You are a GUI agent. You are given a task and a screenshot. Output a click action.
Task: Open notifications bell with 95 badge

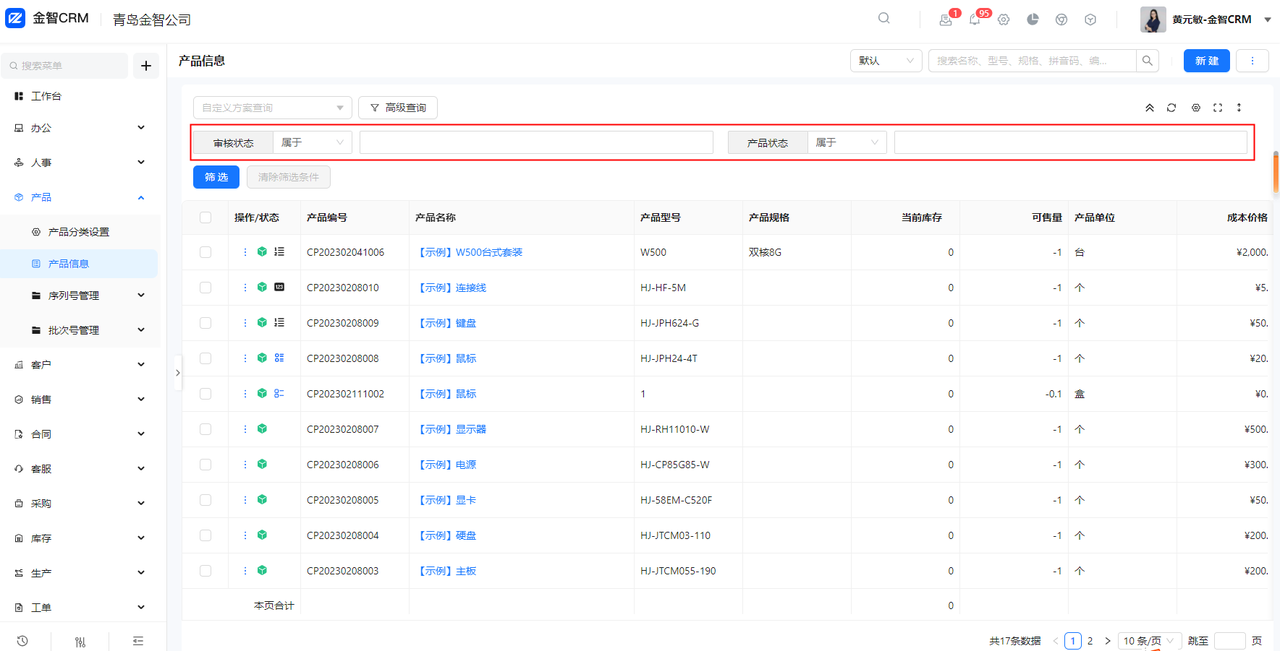click(975, 19)
